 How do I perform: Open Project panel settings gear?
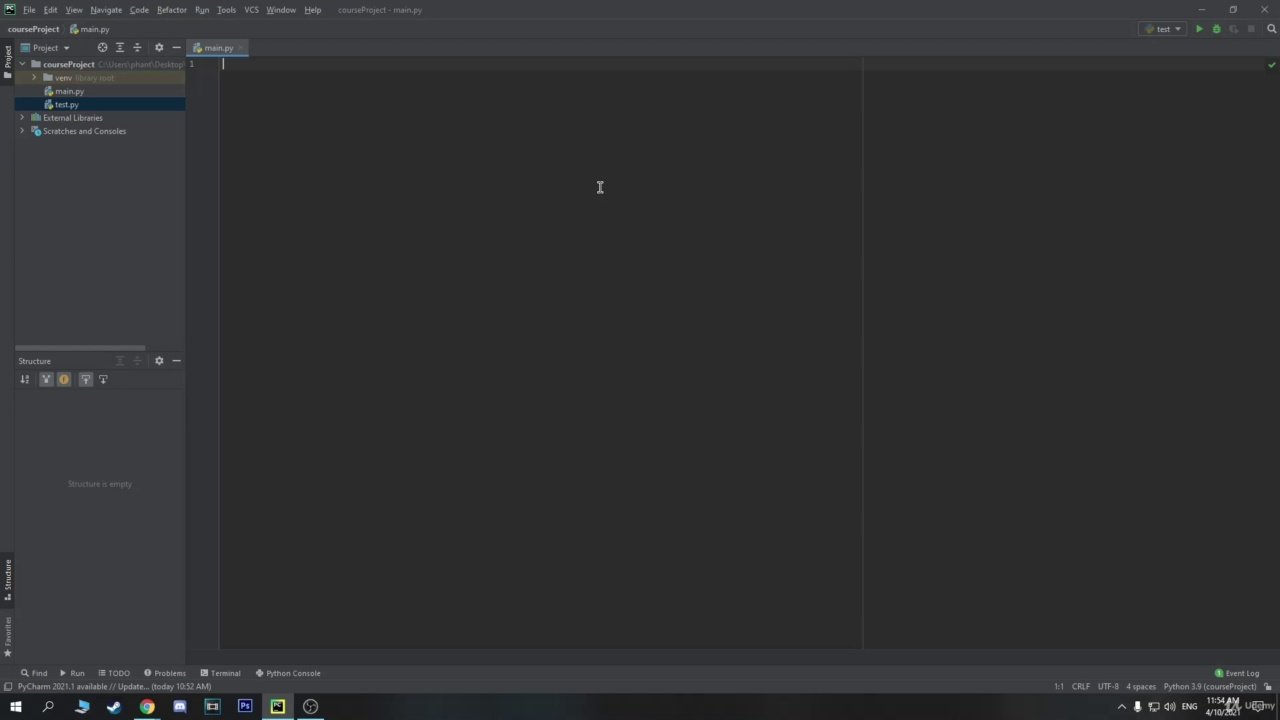(x=158, y=48)
